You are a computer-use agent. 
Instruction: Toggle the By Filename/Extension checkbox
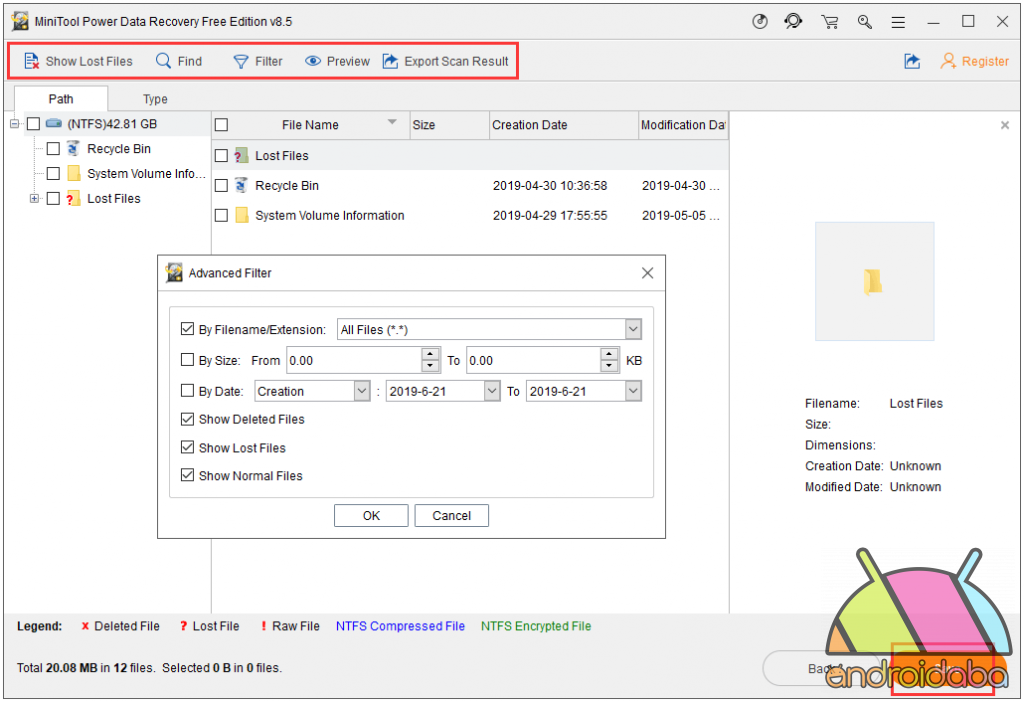187,328
